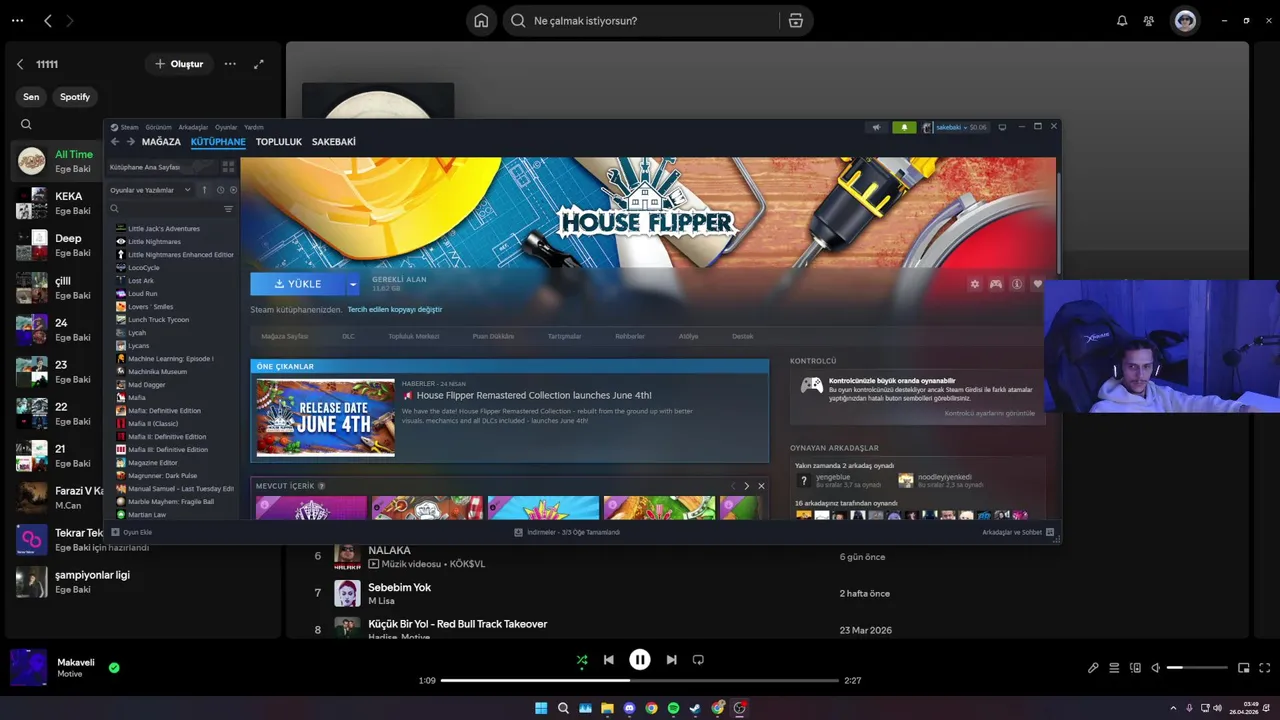Open the Spotify miniplayer
The height and width of the screenshot is (720, 1280).
click(1244, 667)
